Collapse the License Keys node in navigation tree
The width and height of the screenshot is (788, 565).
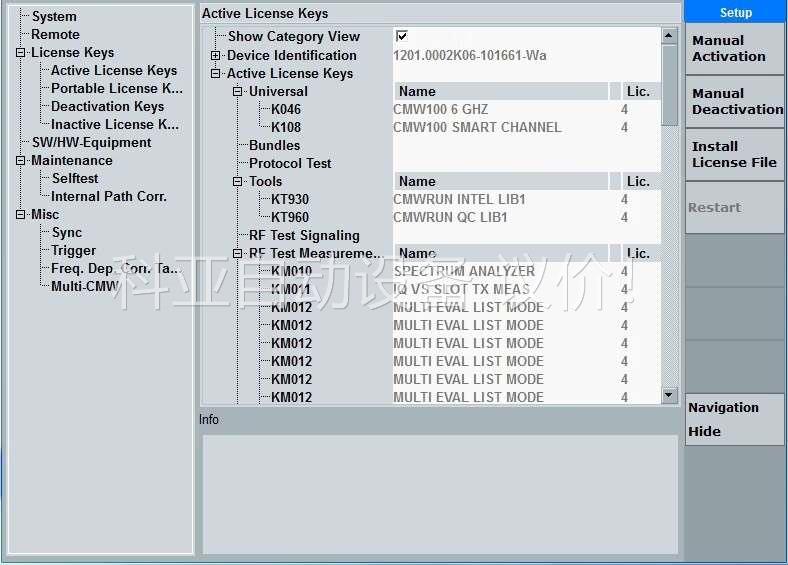21,53
